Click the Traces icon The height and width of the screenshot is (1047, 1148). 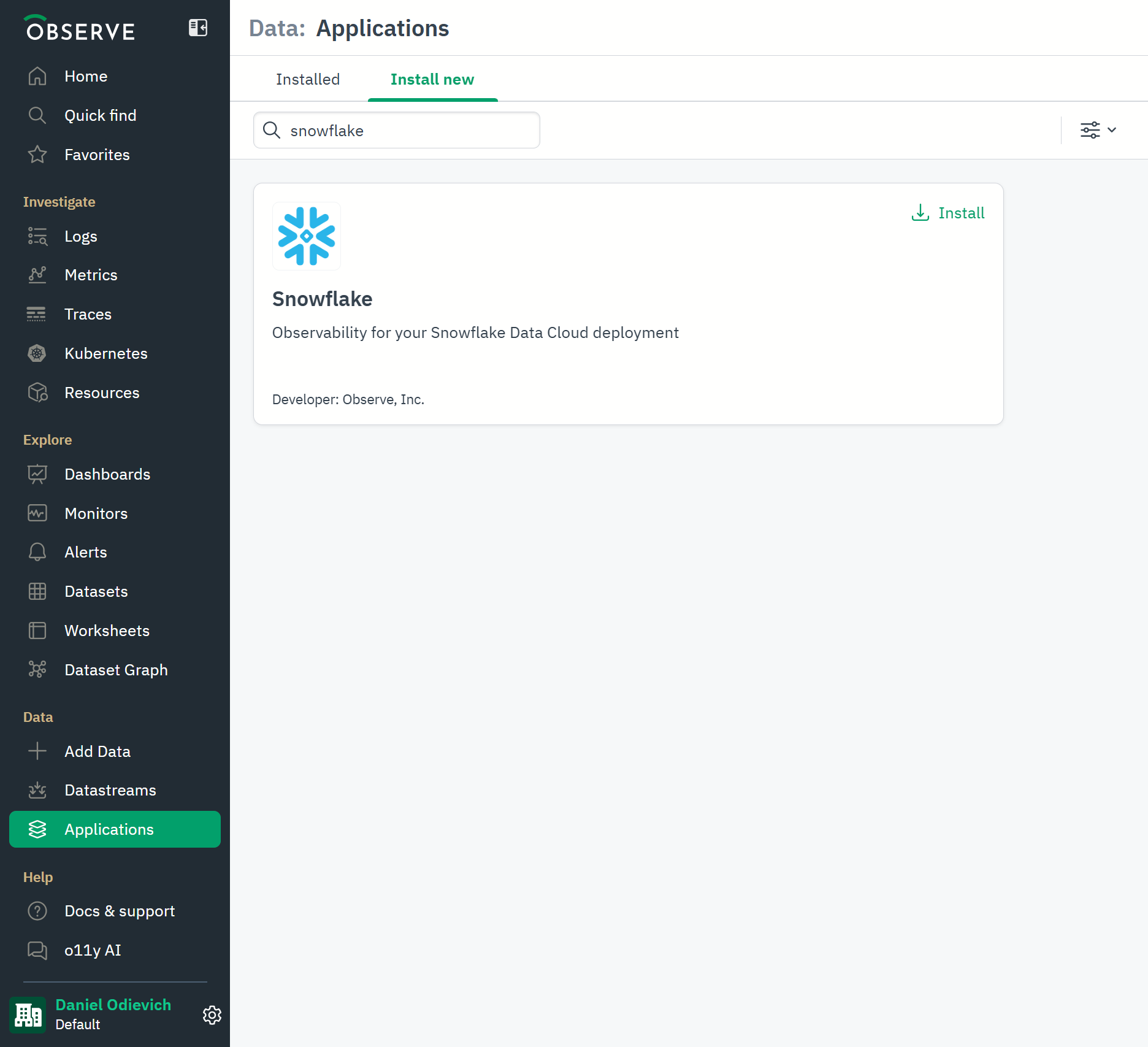click(36, 314)
